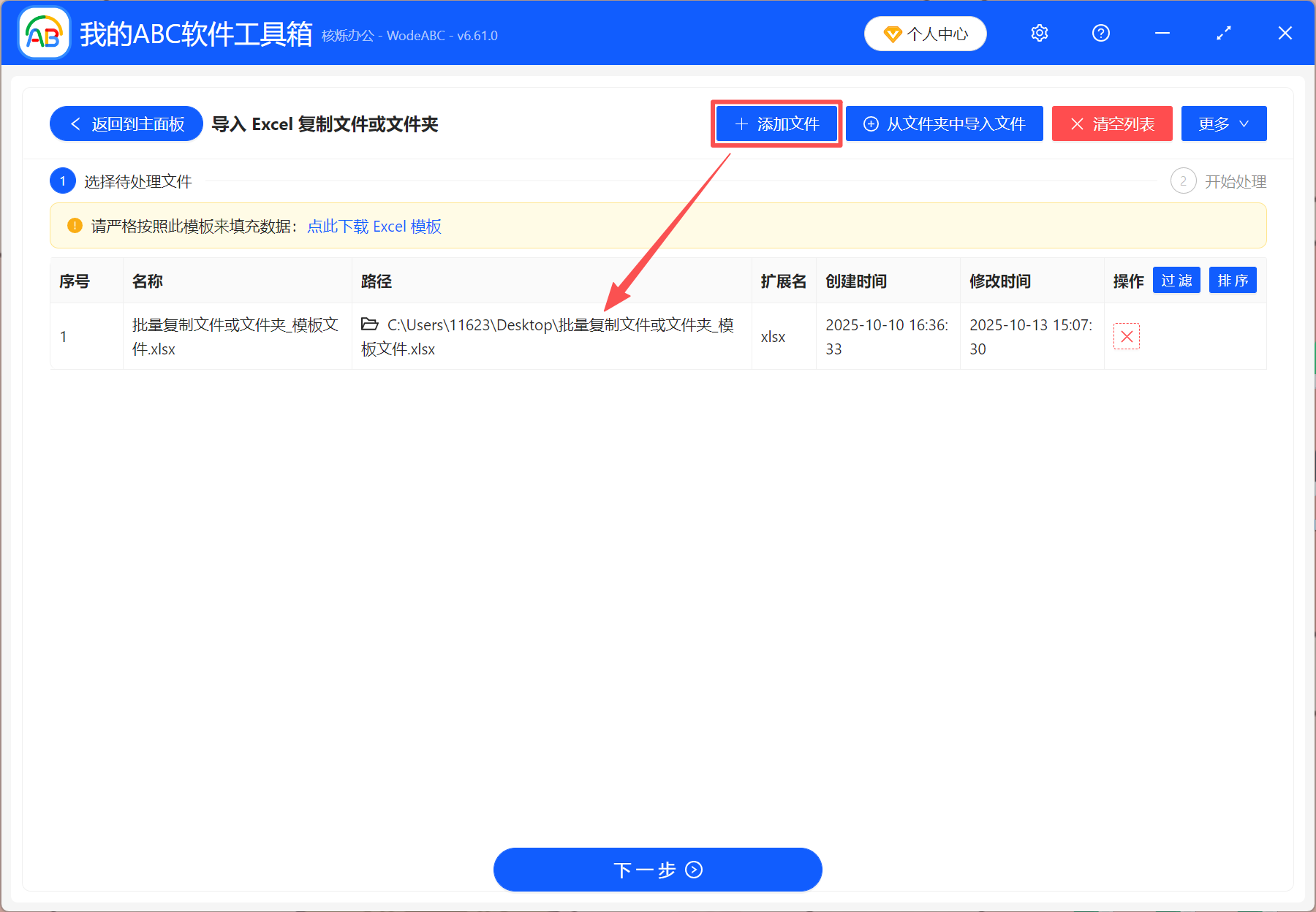Click the crown icon on 个人中心
Screen dimensions: 1316x912
(x=893, y=34)
